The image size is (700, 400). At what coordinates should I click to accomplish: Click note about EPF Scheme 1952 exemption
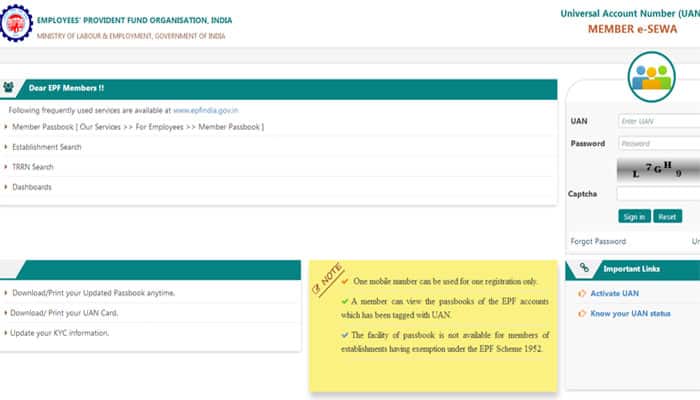[x=445, y=342]
